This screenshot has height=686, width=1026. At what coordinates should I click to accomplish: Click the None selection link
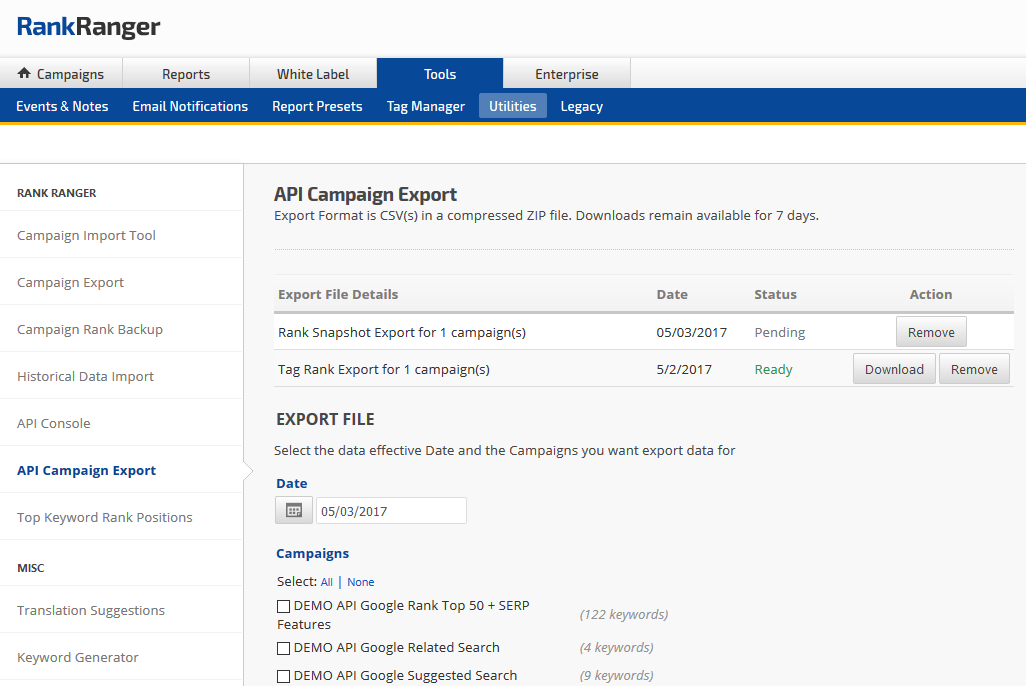tap(361, 582)
